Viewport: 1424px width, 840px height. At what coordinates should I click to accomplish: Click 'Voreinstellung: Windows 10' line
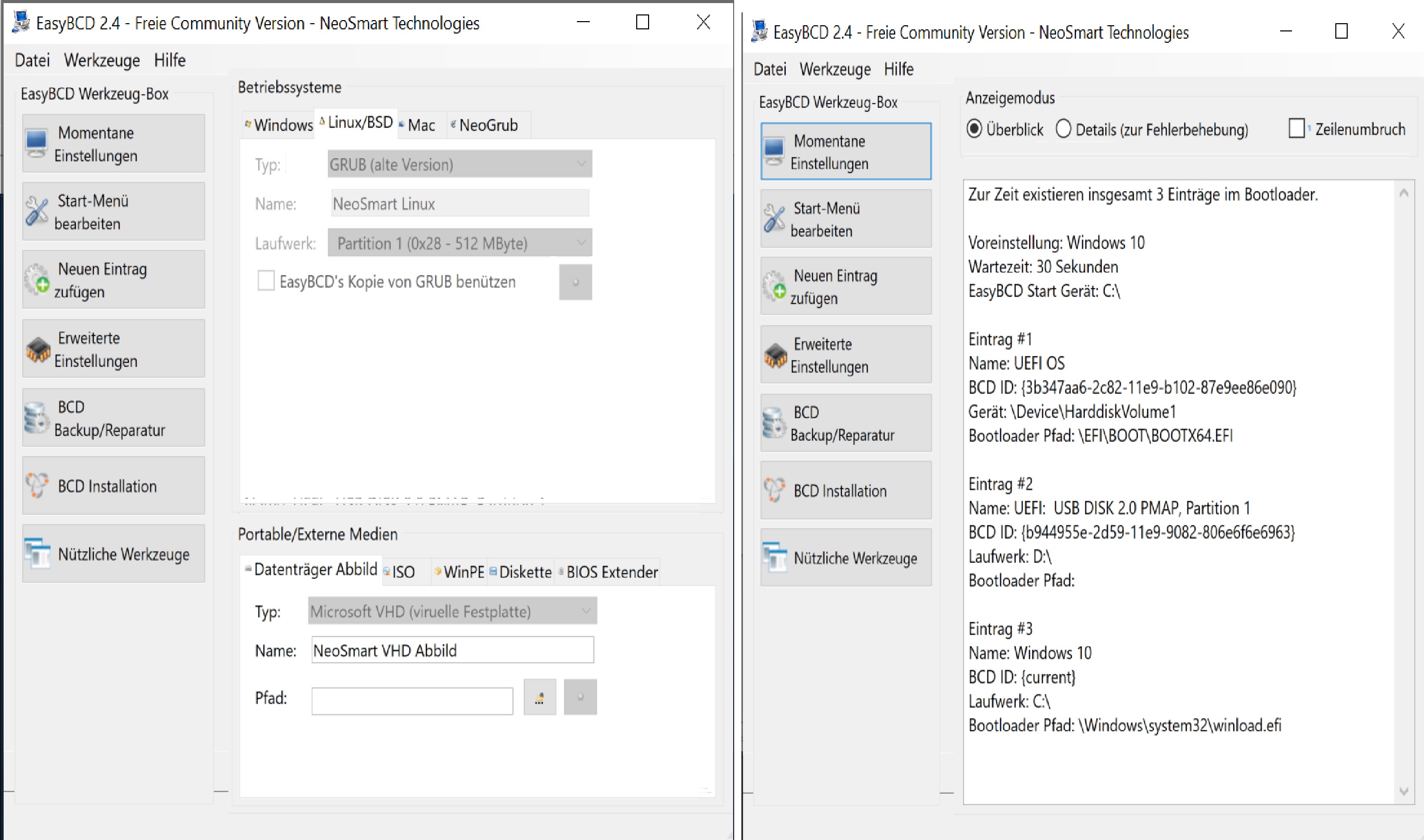[1056, 243]
